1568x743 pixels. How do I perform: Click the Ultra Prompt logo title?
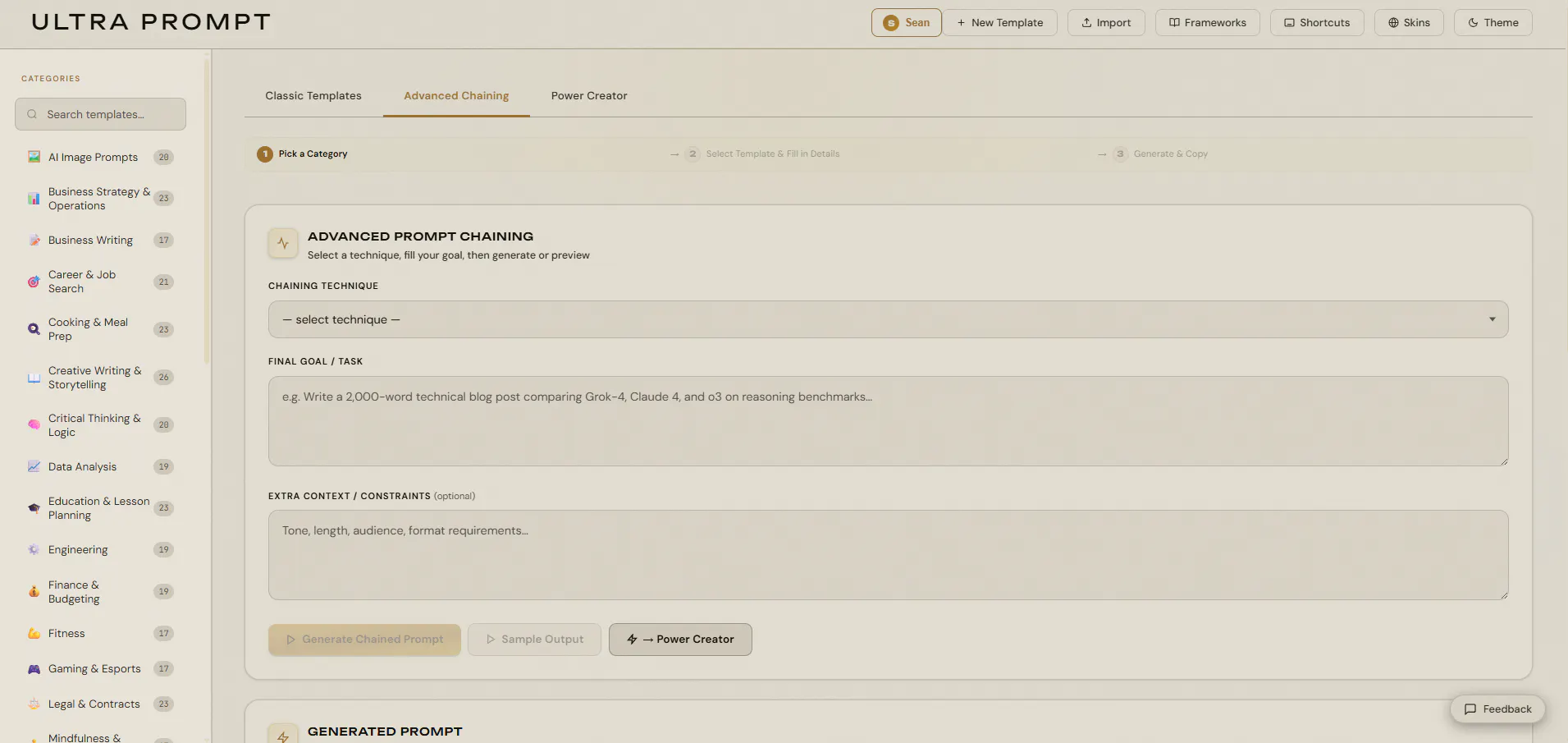(x=151, y=22)
